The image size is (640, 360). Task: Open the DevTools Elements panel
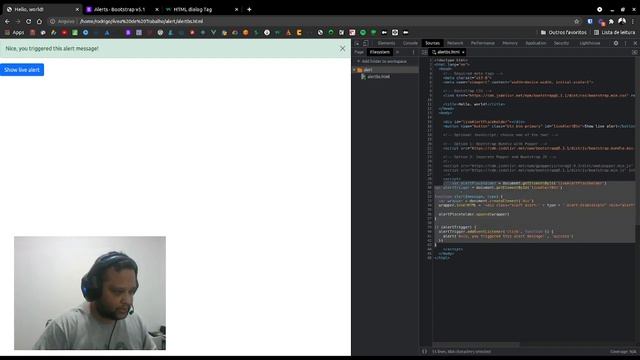click(x=386, y=43)
